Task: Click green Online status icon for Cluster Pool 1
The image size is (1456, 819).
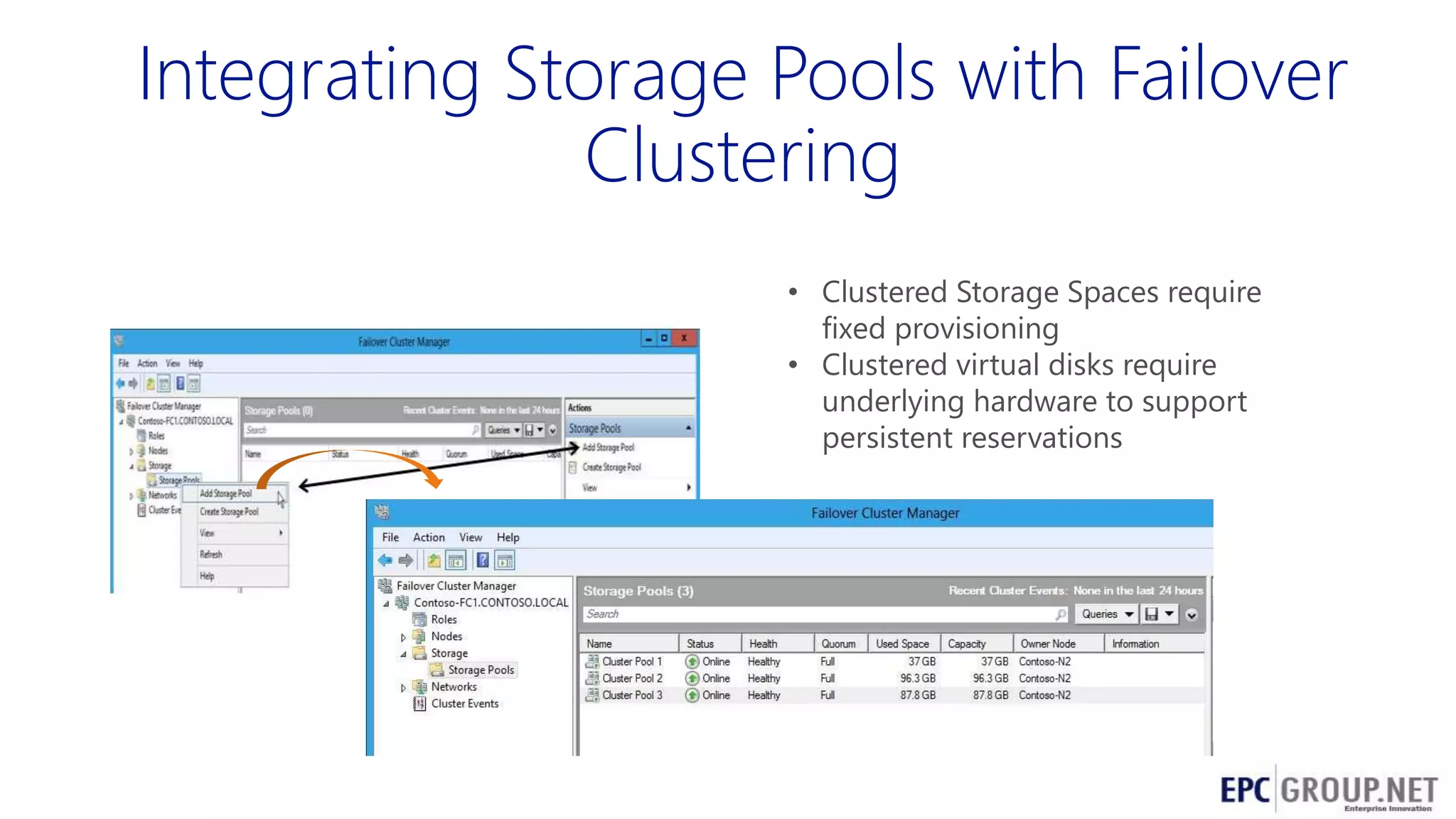Action: pos(692,661)
